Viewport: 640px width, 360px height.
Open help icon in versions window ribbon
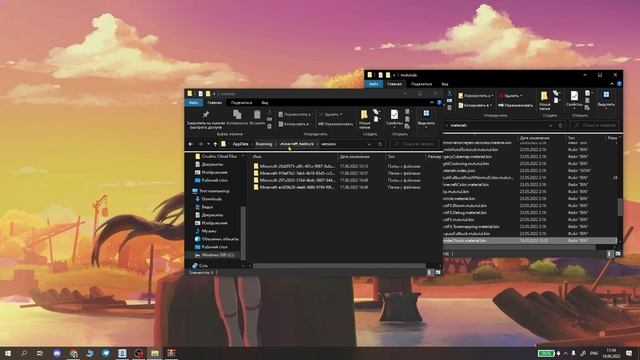439,102
